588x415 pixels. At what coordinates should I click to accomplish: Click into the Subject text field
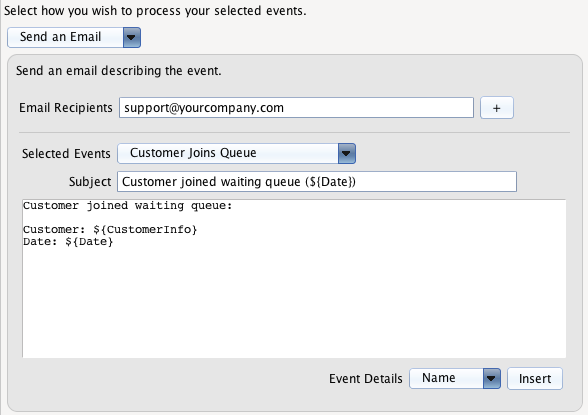tap(317, 182)
